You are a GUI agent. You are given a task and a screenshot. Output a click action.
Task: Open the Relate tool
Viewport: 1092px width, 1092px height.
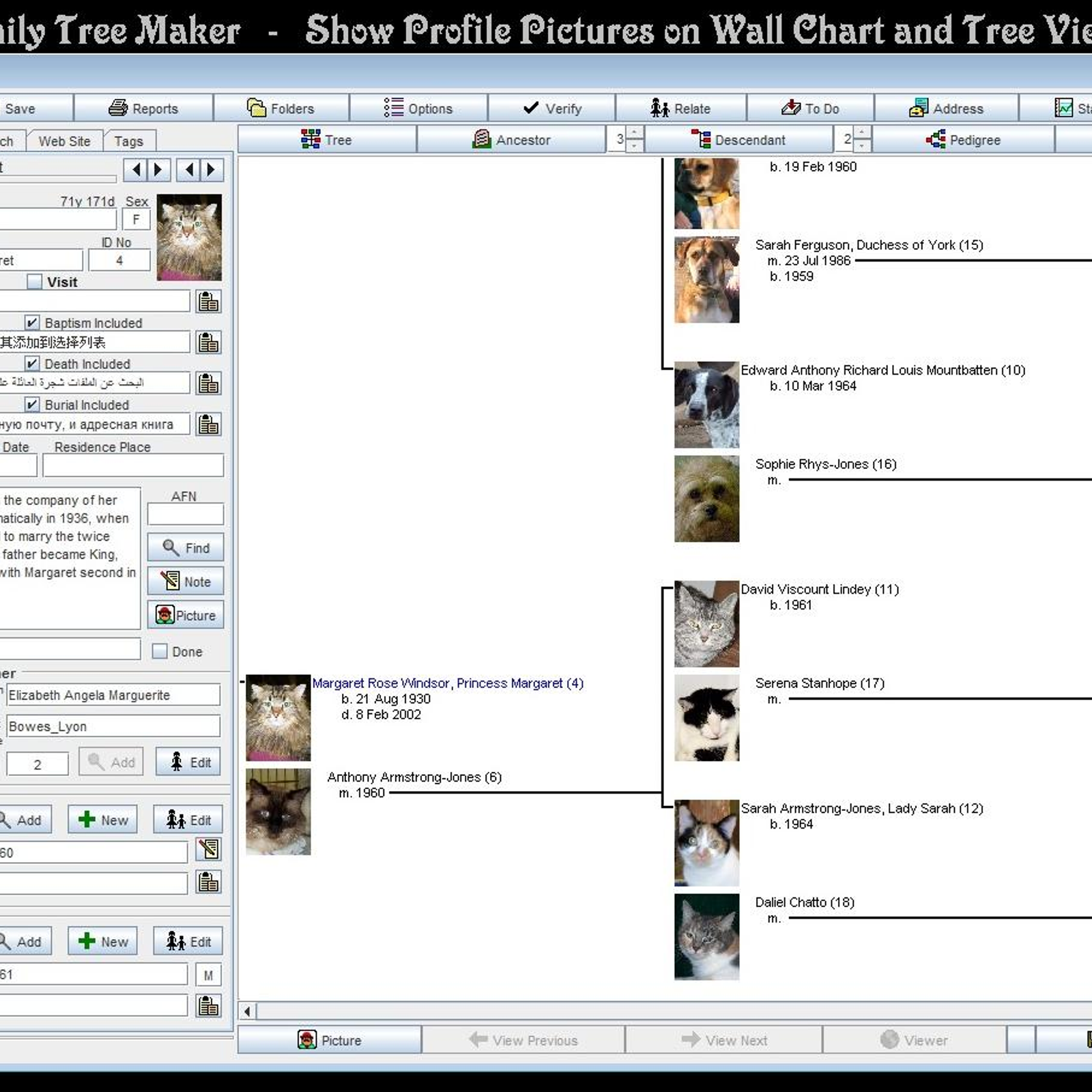(x=680, y=108)
